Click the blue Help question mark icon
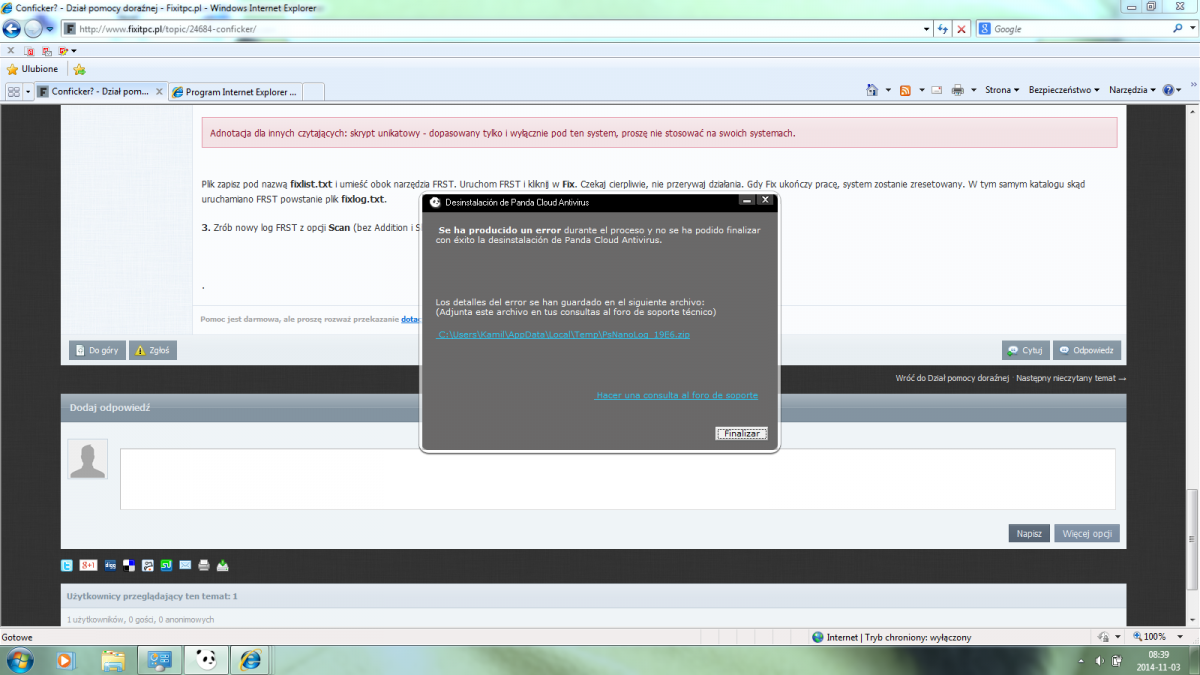Screen dimensions: 1200x675 click(1167, 90)
